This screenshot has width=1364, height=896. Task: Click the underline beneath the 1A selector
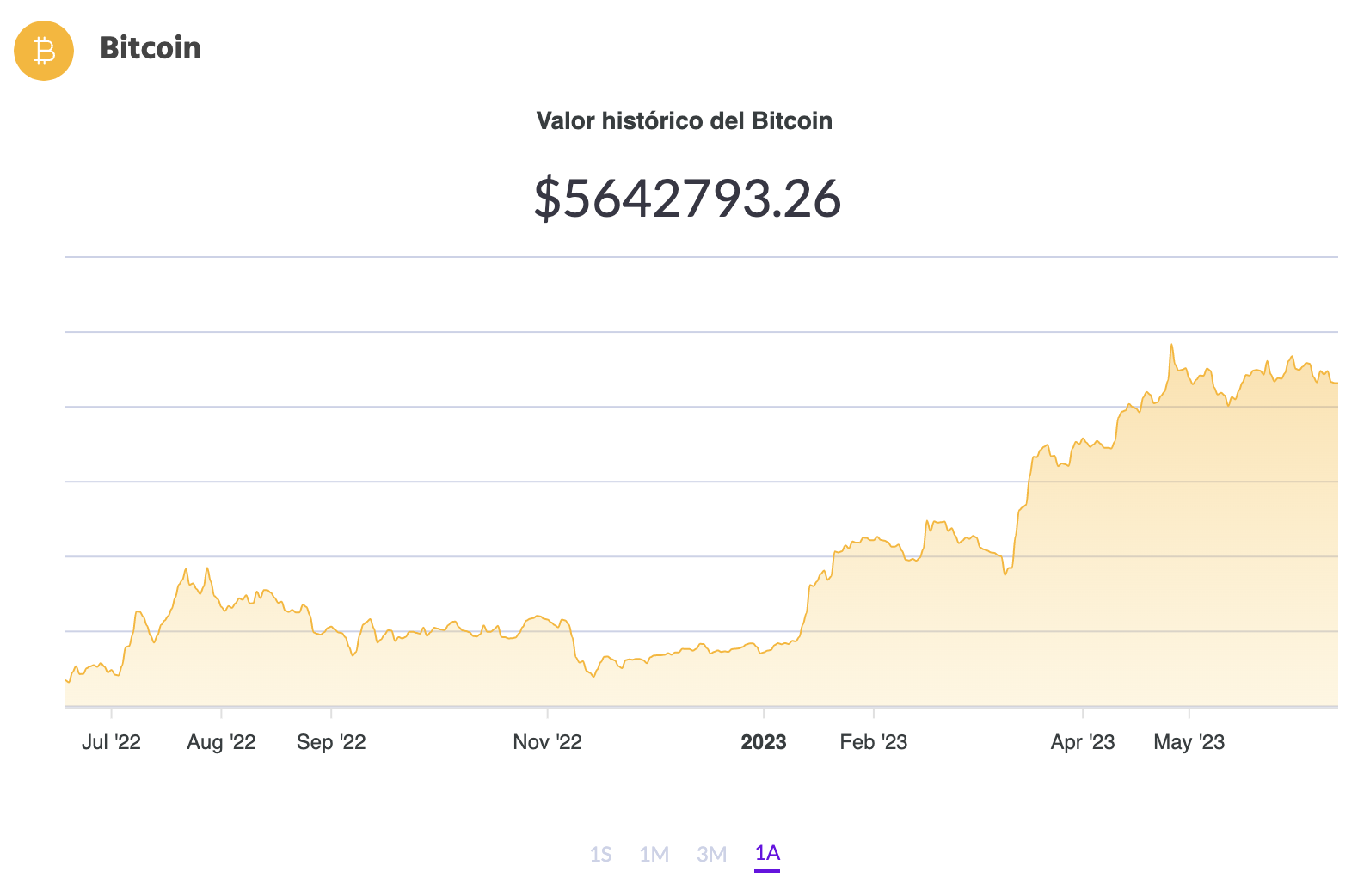coord(768,869)
